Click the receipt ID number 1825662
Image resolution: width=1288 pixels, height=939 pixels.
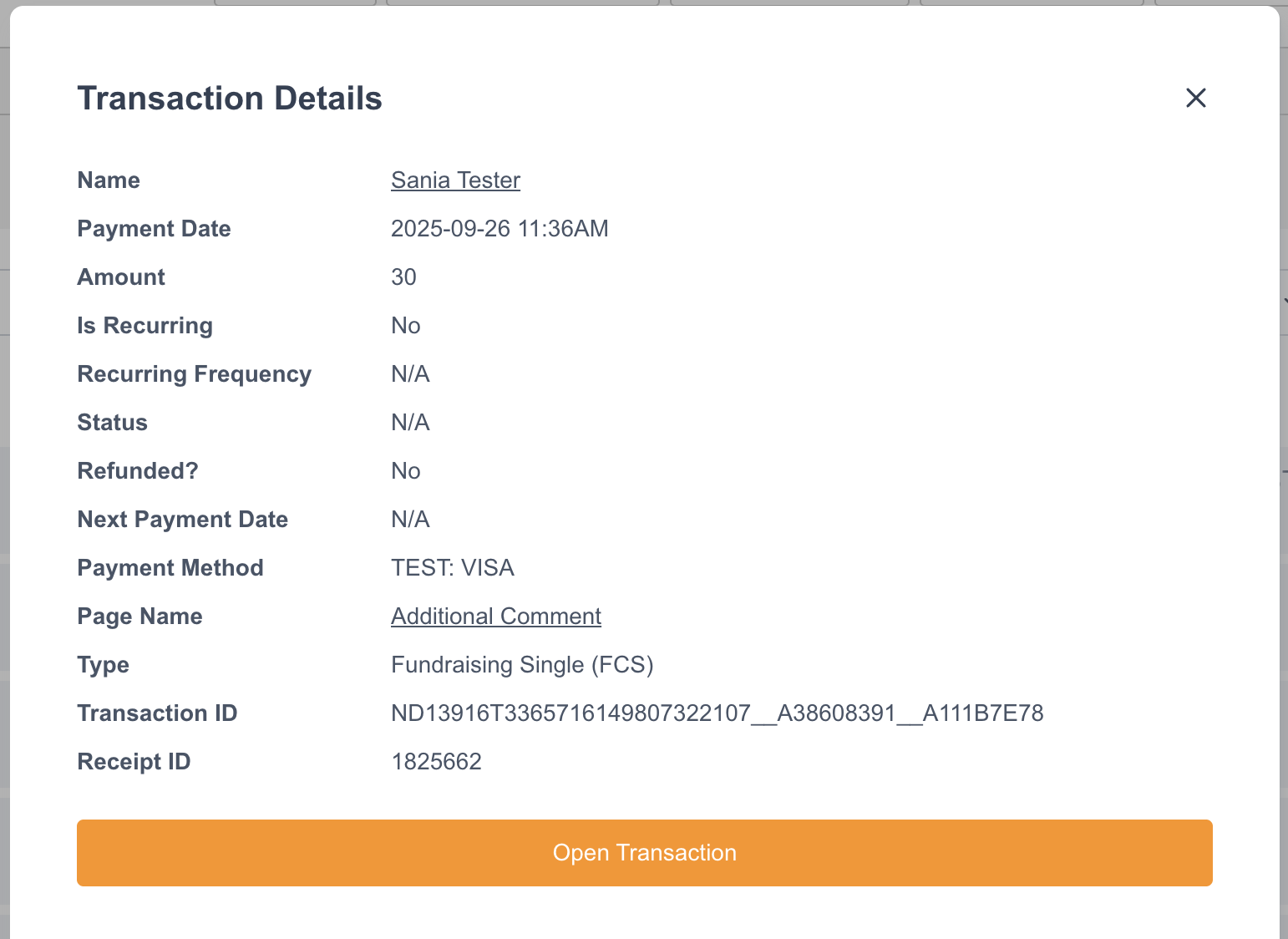436,762
